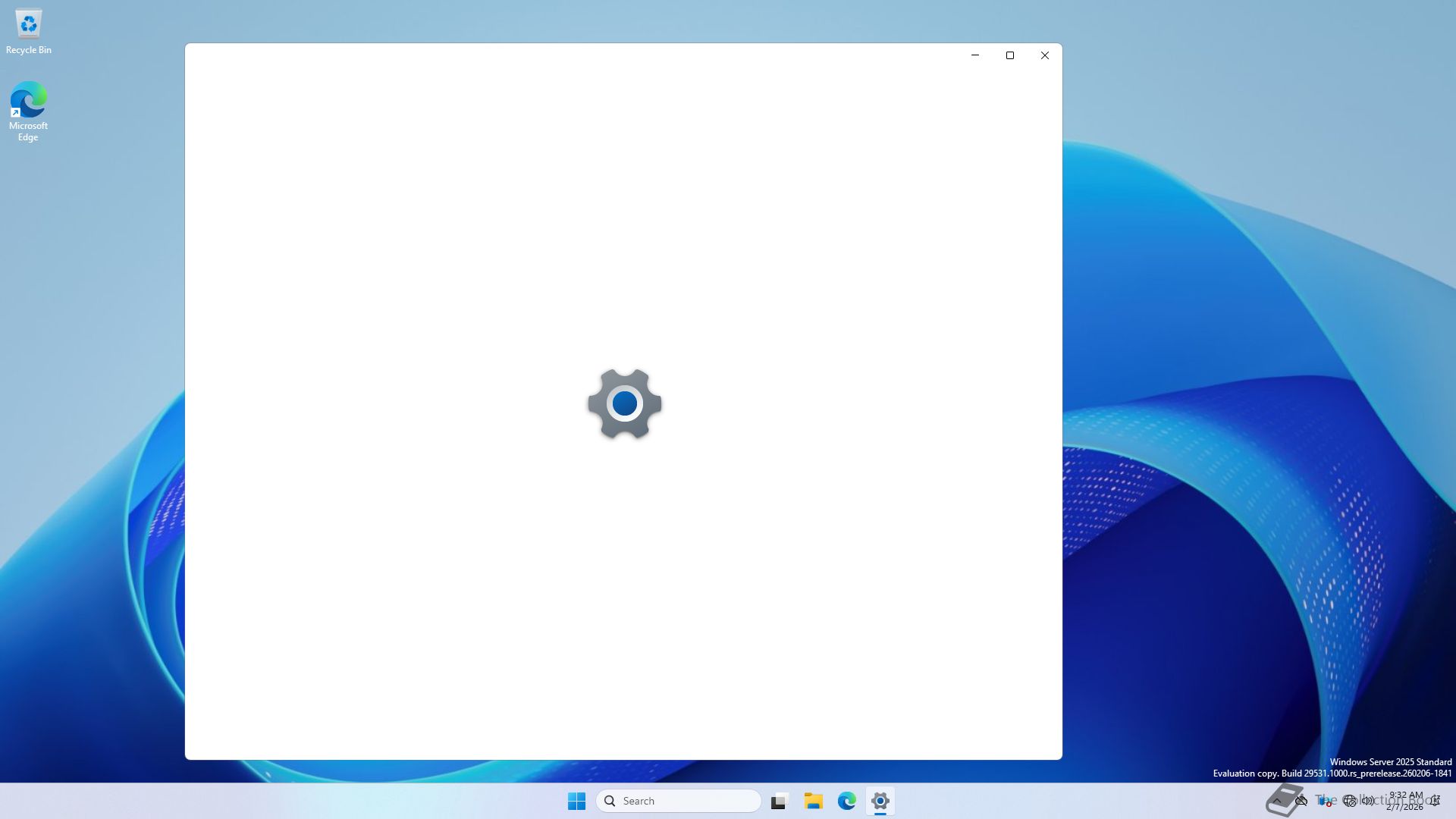
Task: Open the notification bell in the tray
Action: click(x=1435, y=801)
